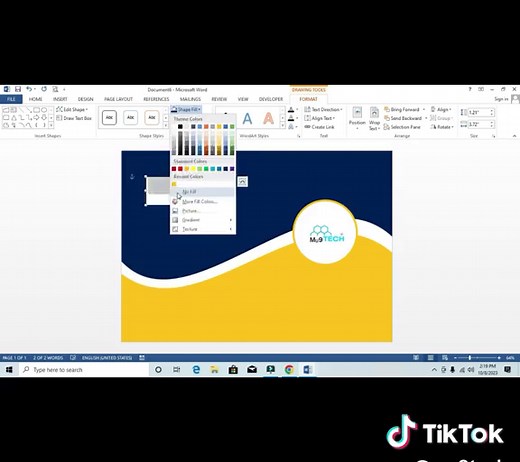Click the More Fill Colors palette icon
The width and height of the screenshot is (520, 462).
click(x=175, y=201)
